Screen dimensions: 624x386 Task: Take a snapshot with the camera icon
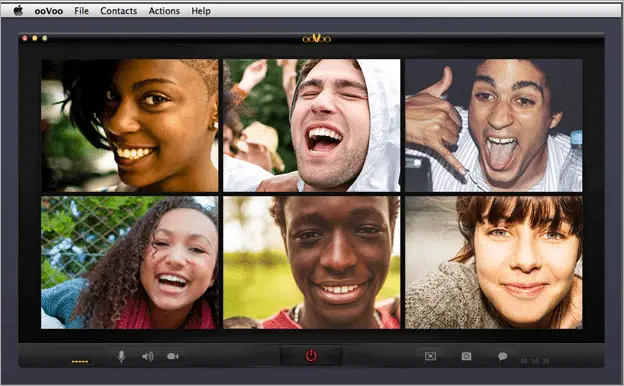466,356
